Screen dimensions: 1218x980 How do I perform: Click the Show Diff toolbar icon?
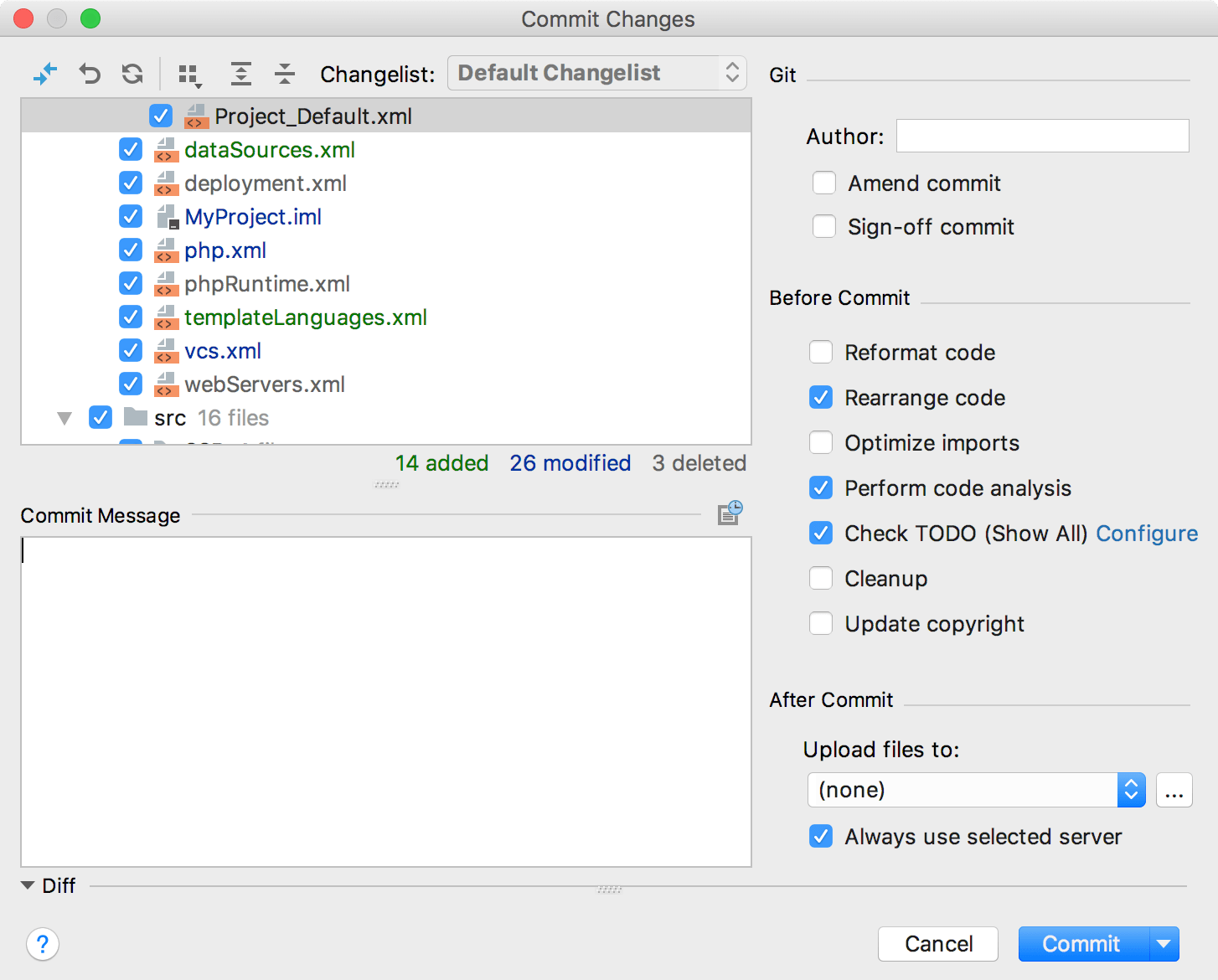(45, 74)
